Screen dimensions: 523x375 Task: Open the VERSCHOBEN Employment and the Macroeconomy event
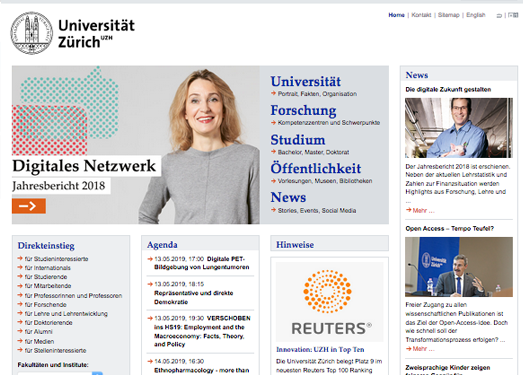[202, 331]
